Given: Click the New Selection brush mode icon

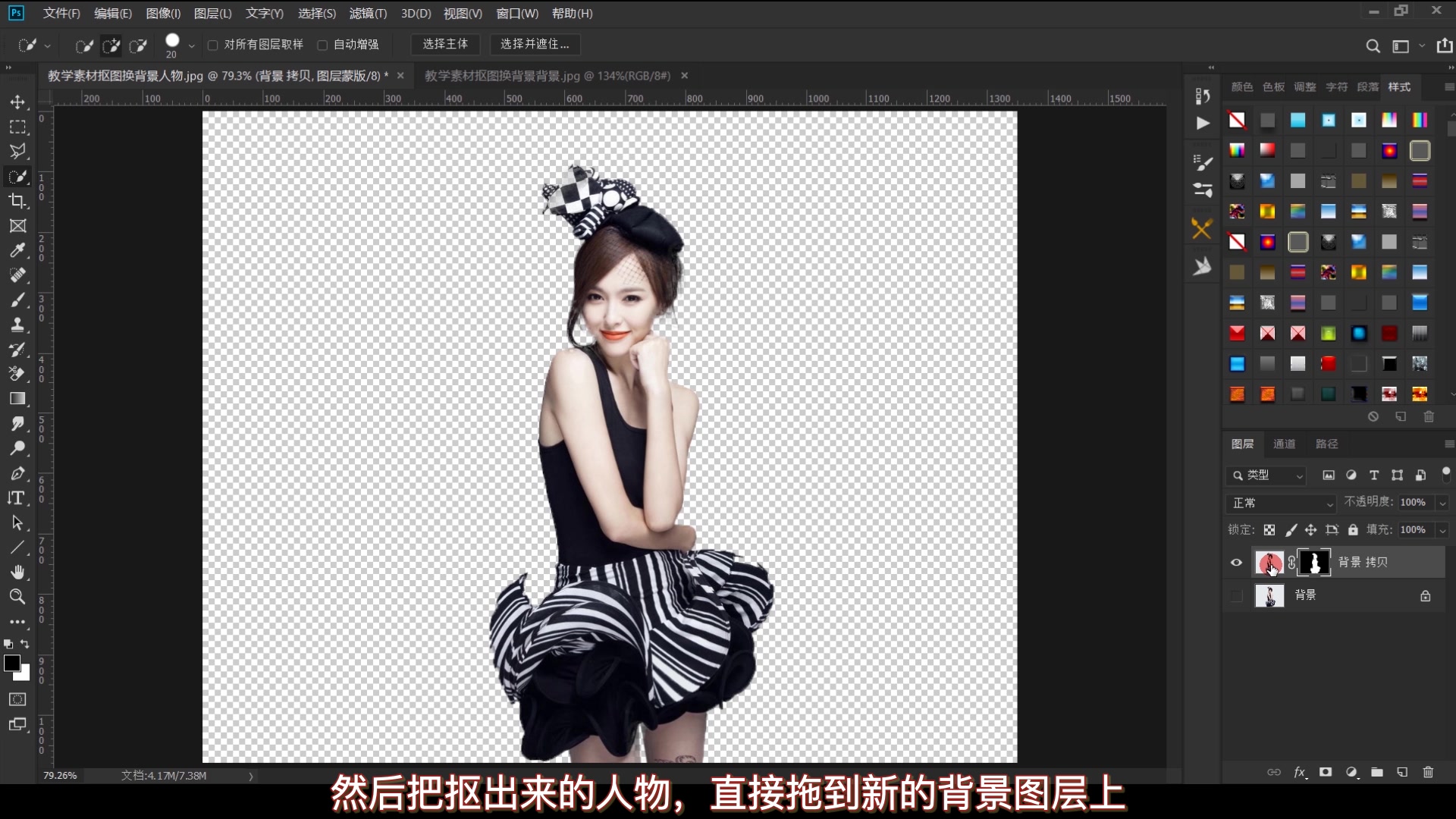Looking at the screenshot, I should 84,45.
